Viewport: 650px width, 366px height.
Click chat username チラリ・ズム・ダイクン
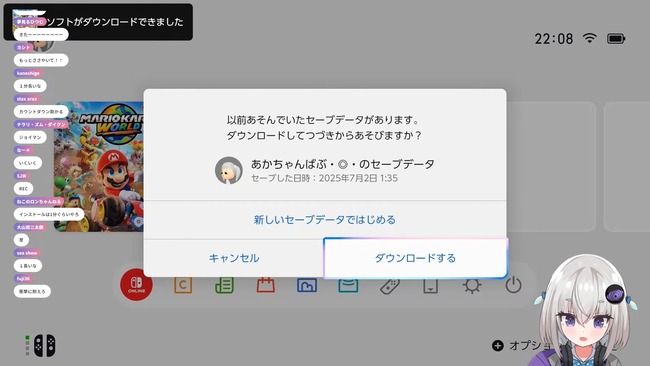click(x=41, y=124)
